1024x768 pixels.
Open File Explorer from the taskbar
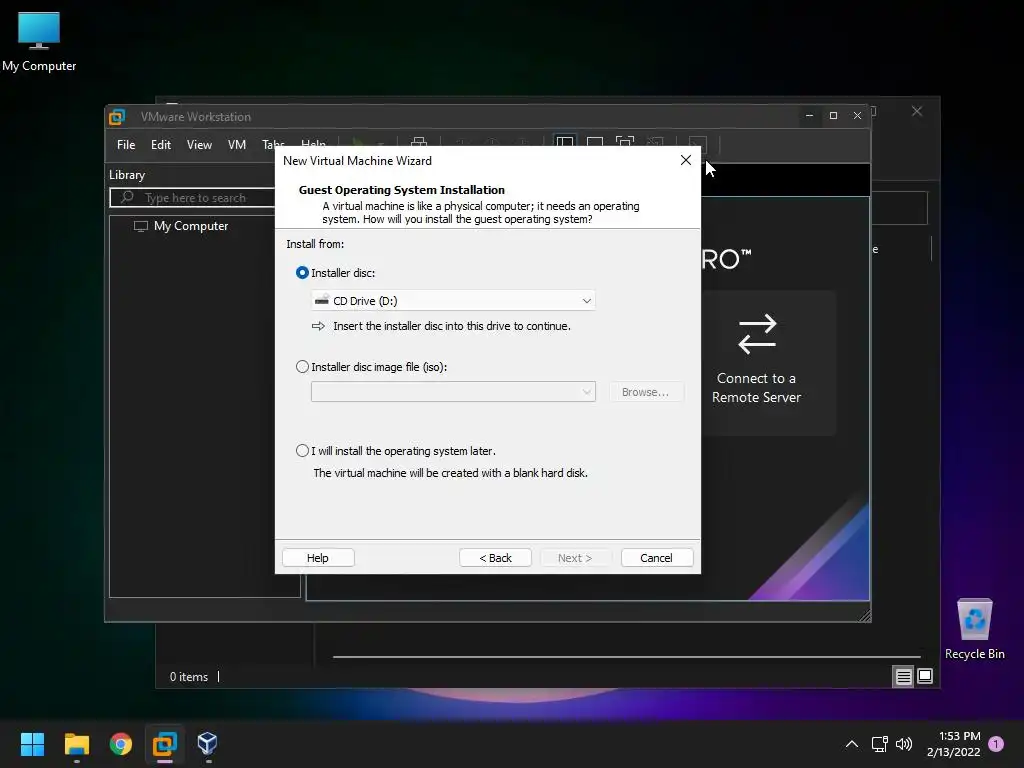coord(76,744)
